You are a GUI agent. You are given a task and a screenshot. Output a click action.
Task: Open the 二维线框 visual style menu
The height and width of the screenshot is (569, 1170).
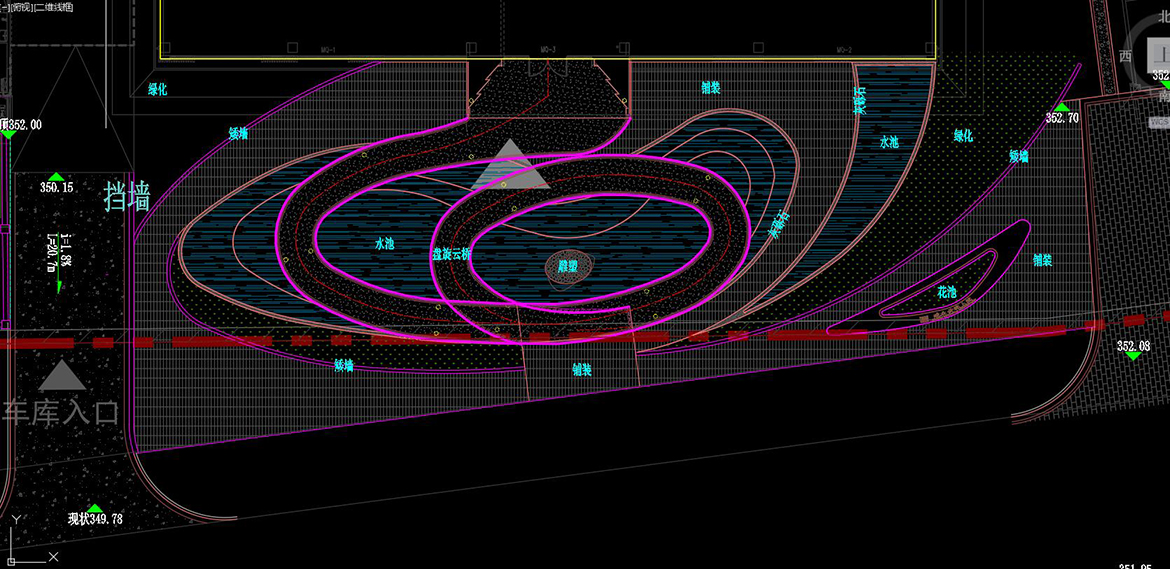coord(52,5)
